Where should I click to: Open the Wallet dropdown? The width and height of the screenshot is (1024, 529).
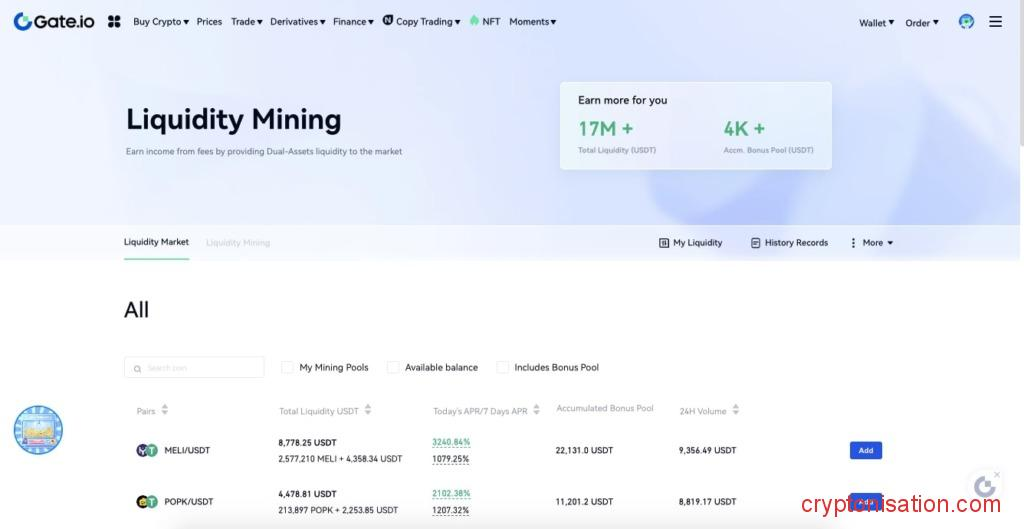(x=876, y=23)
